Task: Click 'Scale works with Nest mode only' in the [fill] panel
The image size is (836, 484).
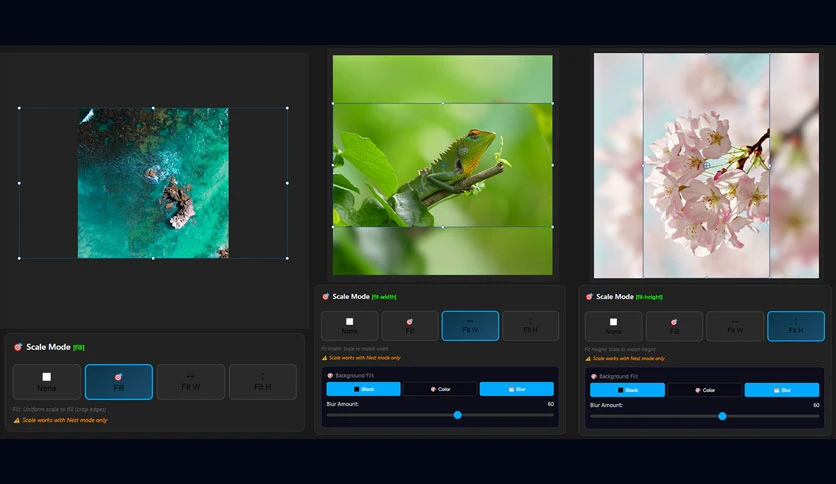Action: pyautogui.click(x=65, y=420)
